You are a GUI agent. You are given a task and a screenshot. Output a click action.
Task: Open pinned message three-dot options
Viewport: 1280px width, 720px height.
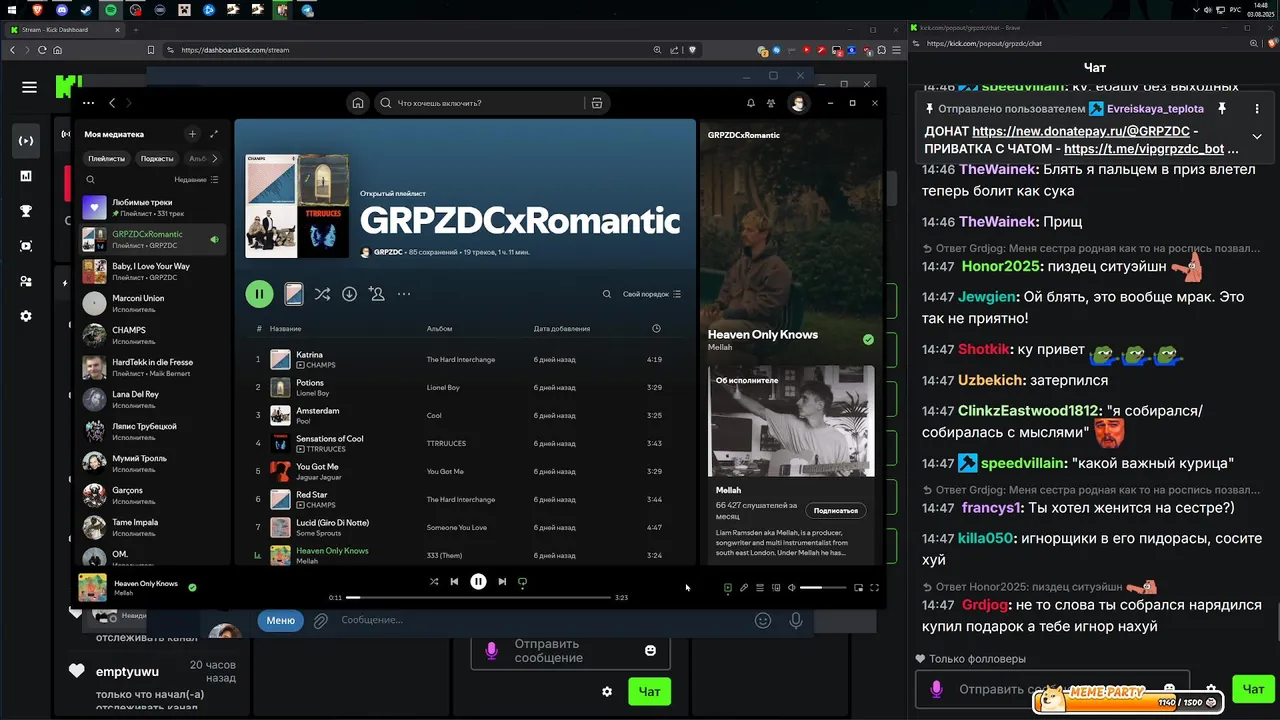pos(1257,108)
